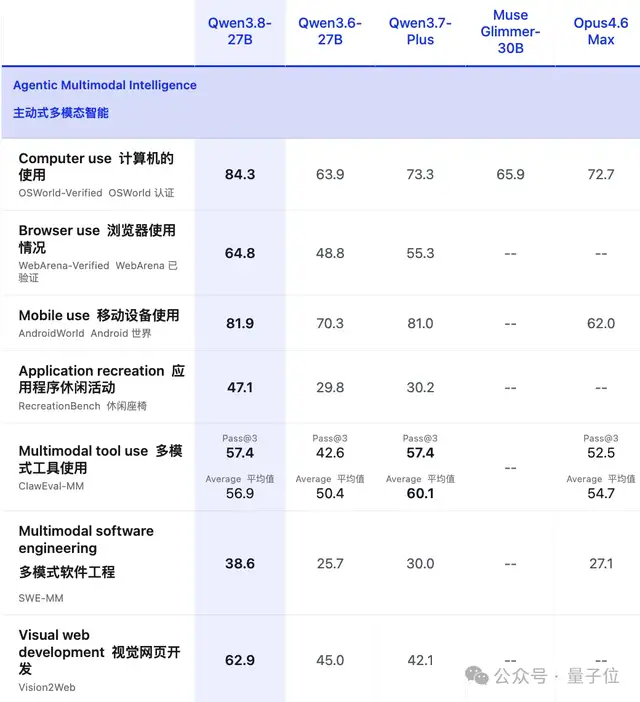640x702 pixels.
Task: Click Muse Glimmer's '--' in Browser use row
Action: point(510,254)
